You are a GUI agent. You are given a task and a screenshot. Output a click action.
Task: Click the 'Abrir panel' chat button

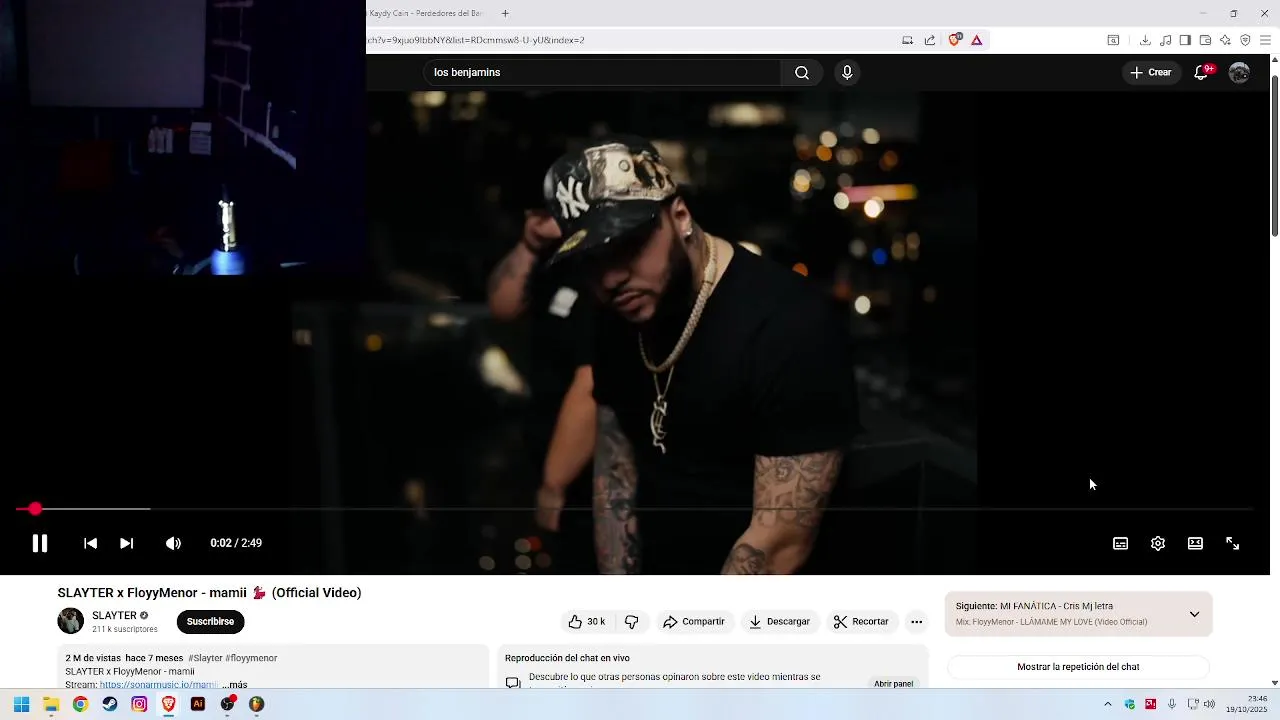(x=893, y=684)
